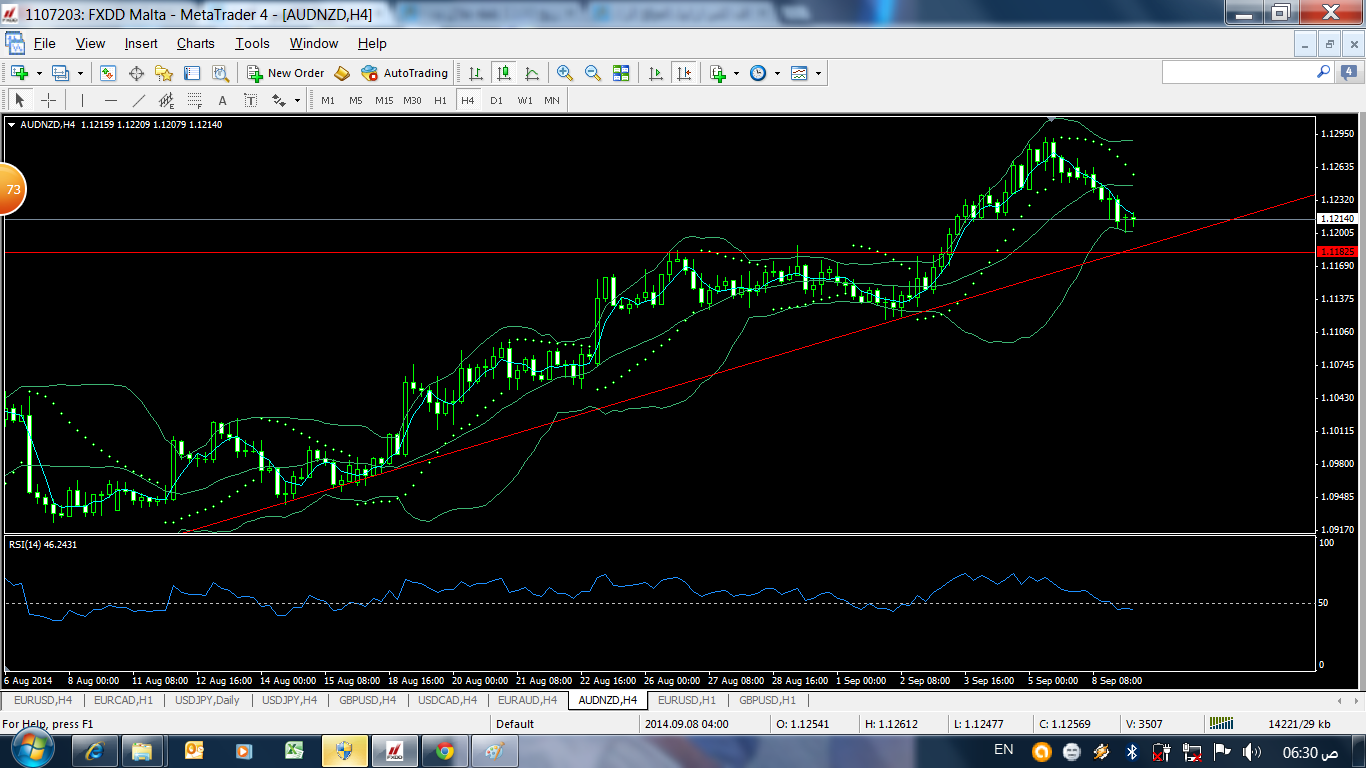Switch to Line Chart display

pyautogui.click(x=531, y=73)
